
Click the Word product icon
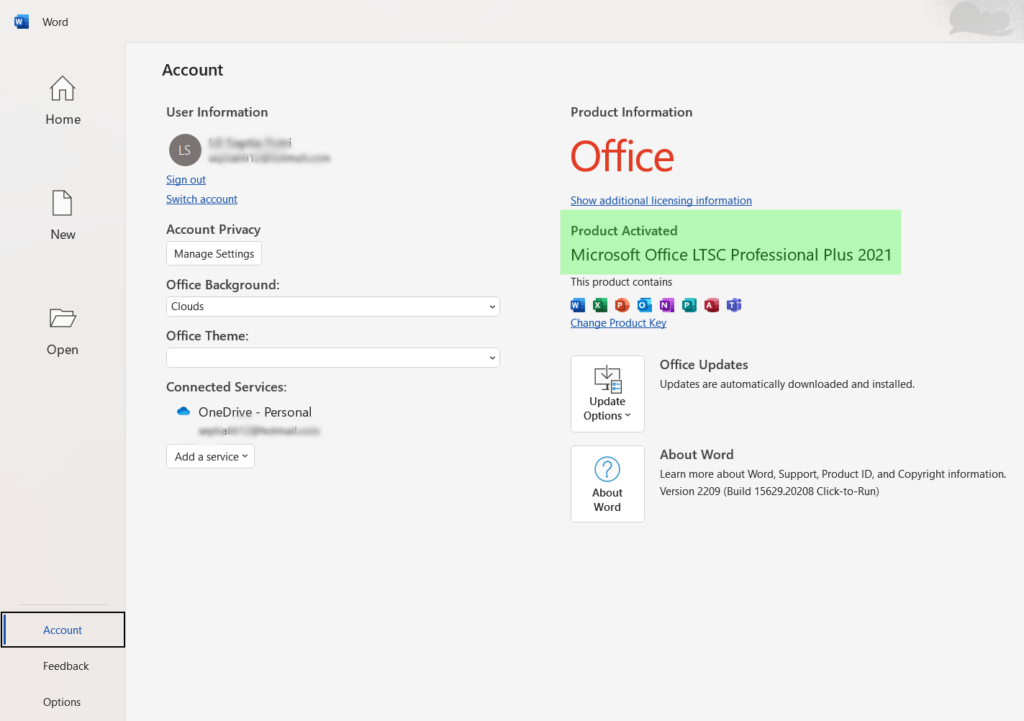pyautogui.click(x=577, y=305)
